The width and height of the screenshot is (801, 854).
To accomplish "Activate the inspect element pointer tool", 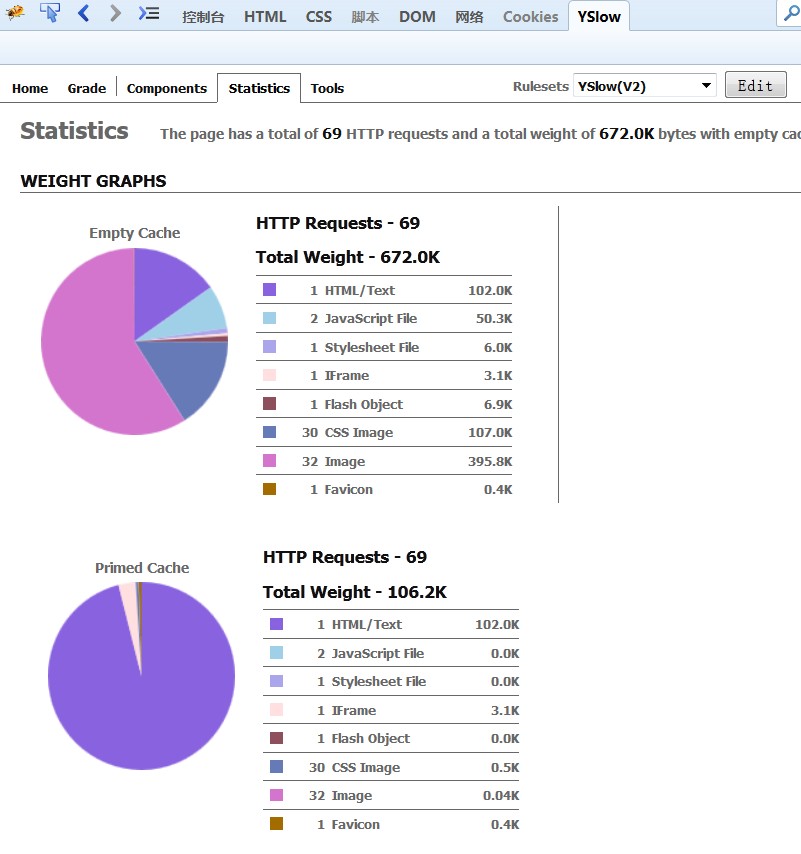I will point(49,14).
